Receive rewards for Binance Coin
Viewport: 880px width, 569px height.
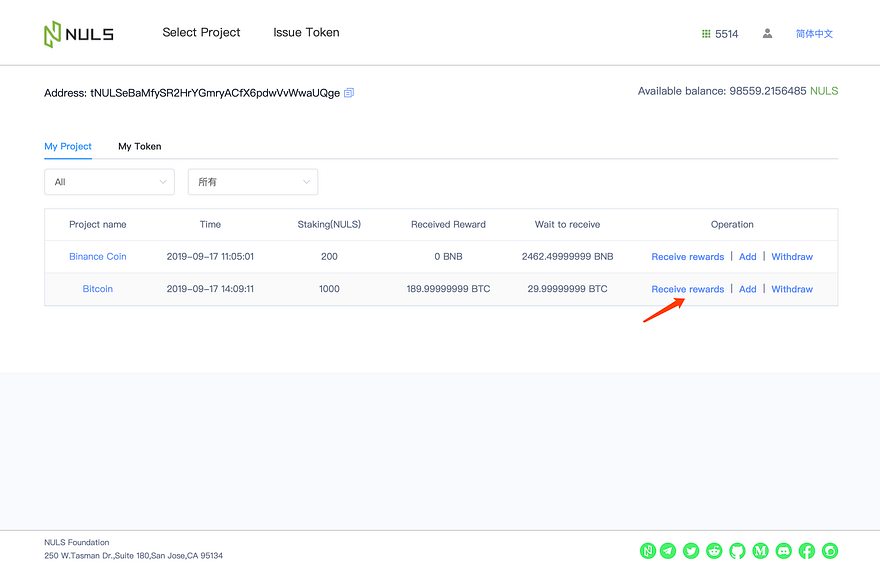[x=688, y=256]
